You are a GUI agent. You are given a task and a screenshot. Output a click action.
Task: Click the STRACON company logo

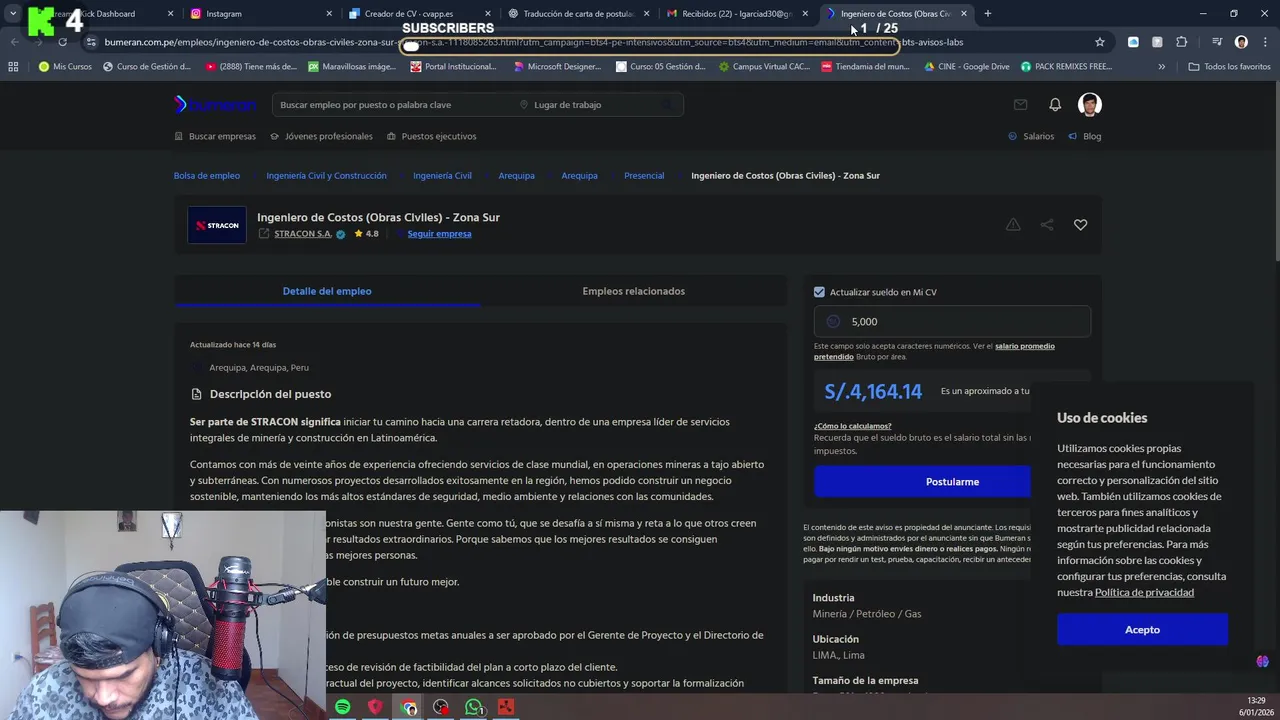tap(217, 225)
